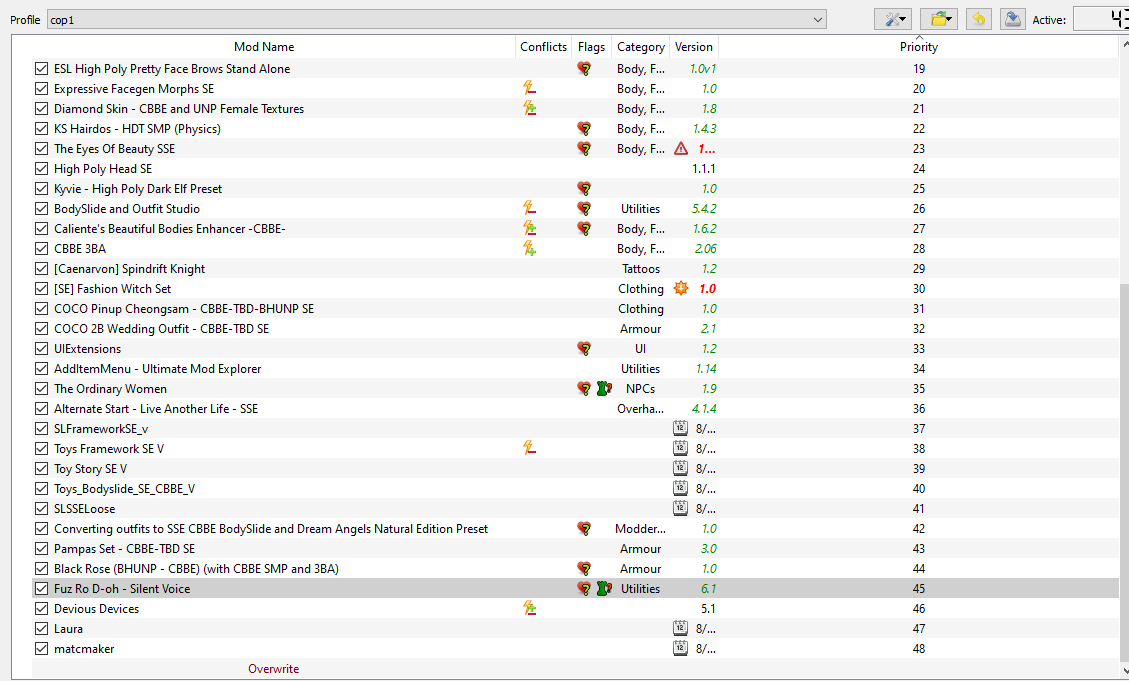Toggle the [Caenarvon] Spindrift Knight checkbox

point(42,269)
